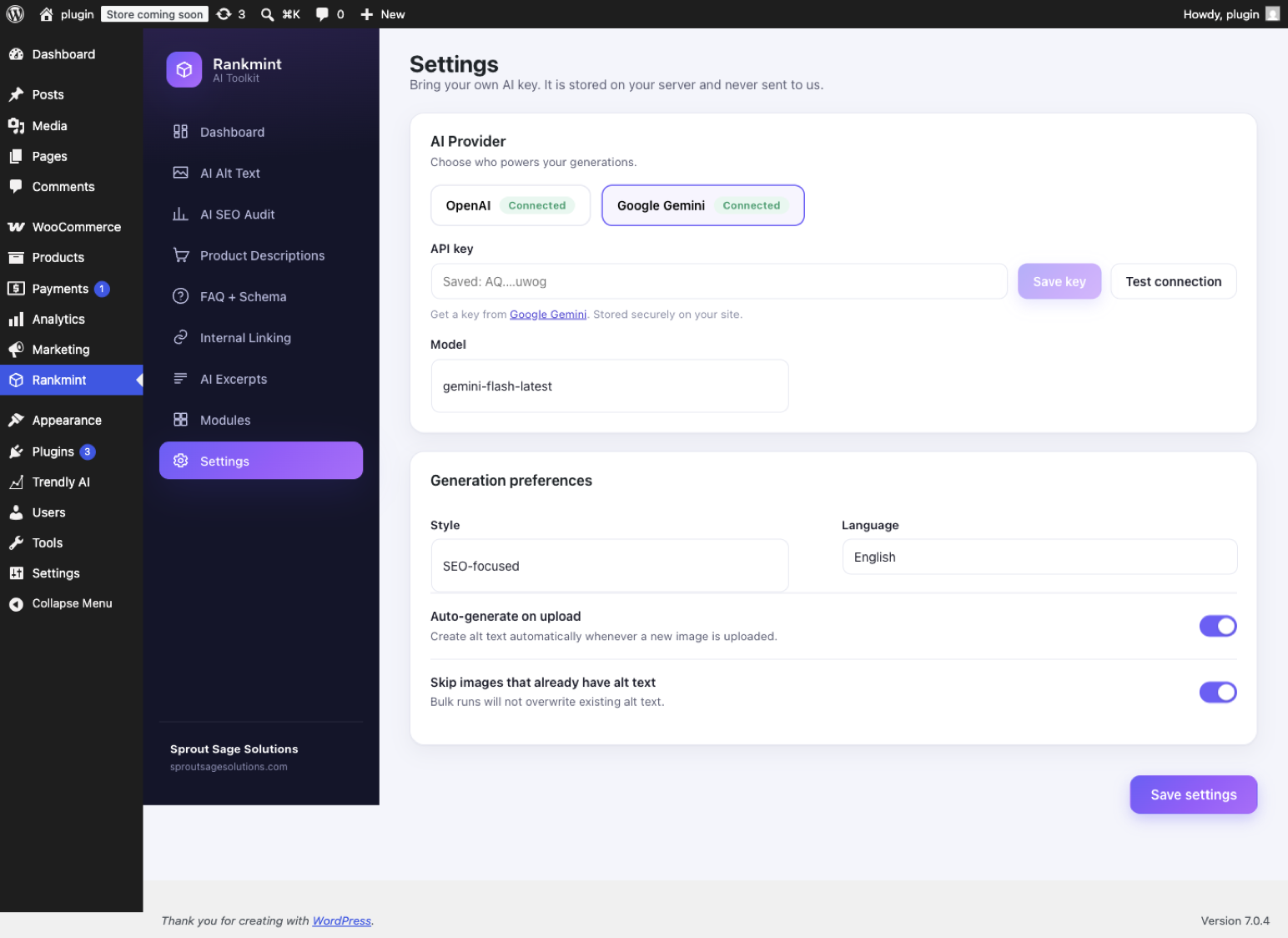Click the Collapse Menu arrow icon
The height and width of the screenshot is (938, 1288).
point(16,604)
